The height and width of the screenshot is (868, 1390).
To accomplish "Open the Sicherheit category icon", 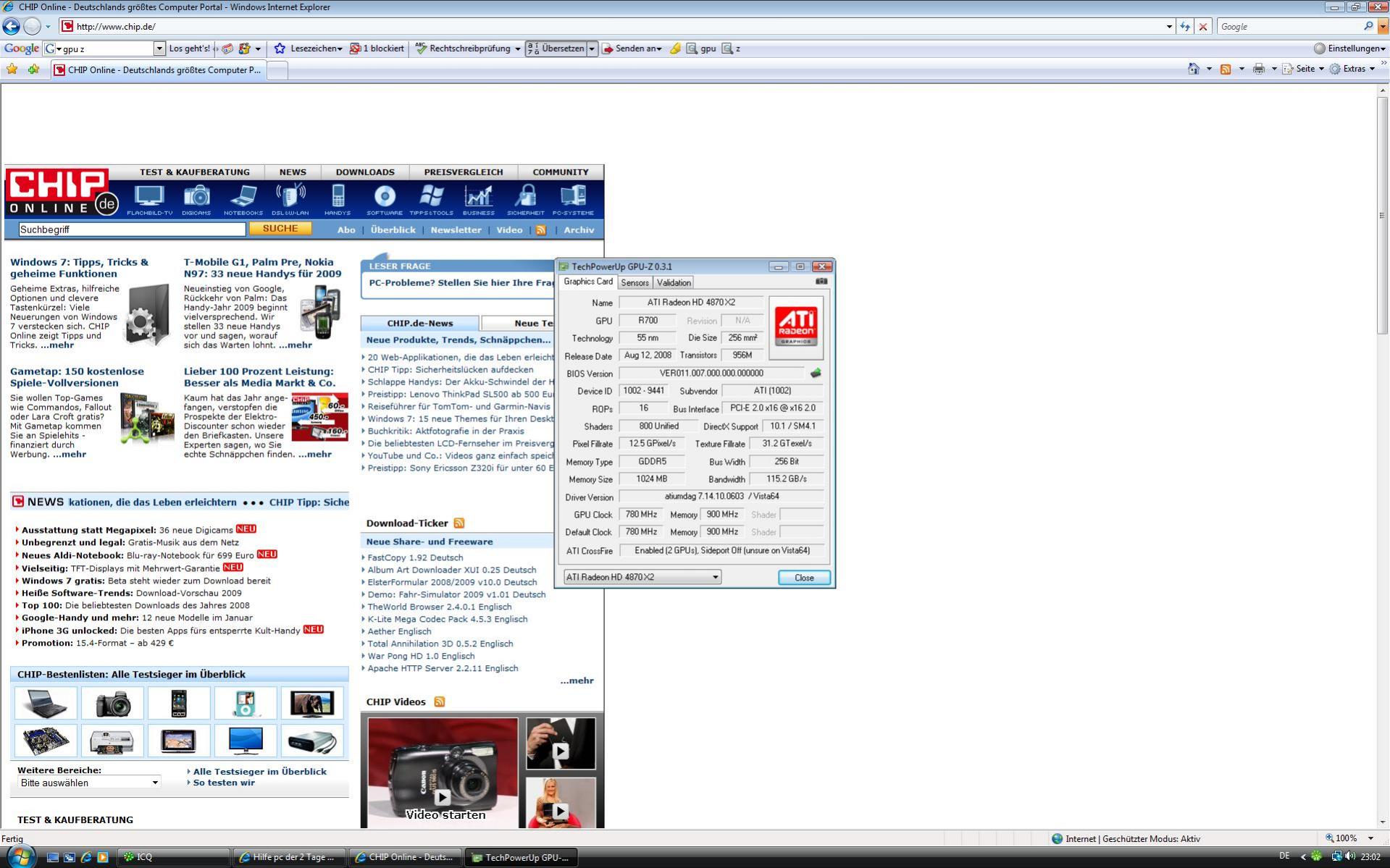I will coord(526,200).
